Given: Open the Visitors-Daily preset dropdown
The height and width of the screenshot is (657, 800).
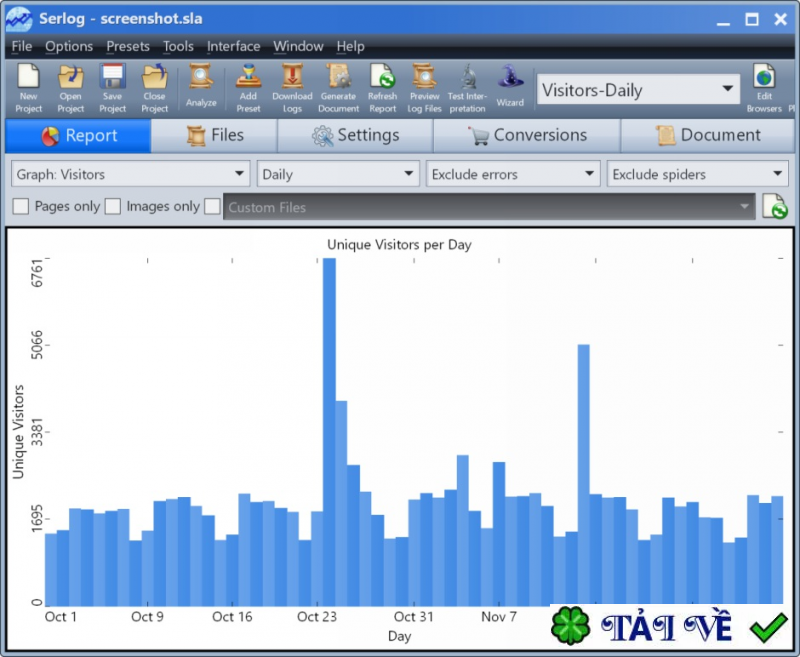Looking at the screenshot, I should (638, 90).
